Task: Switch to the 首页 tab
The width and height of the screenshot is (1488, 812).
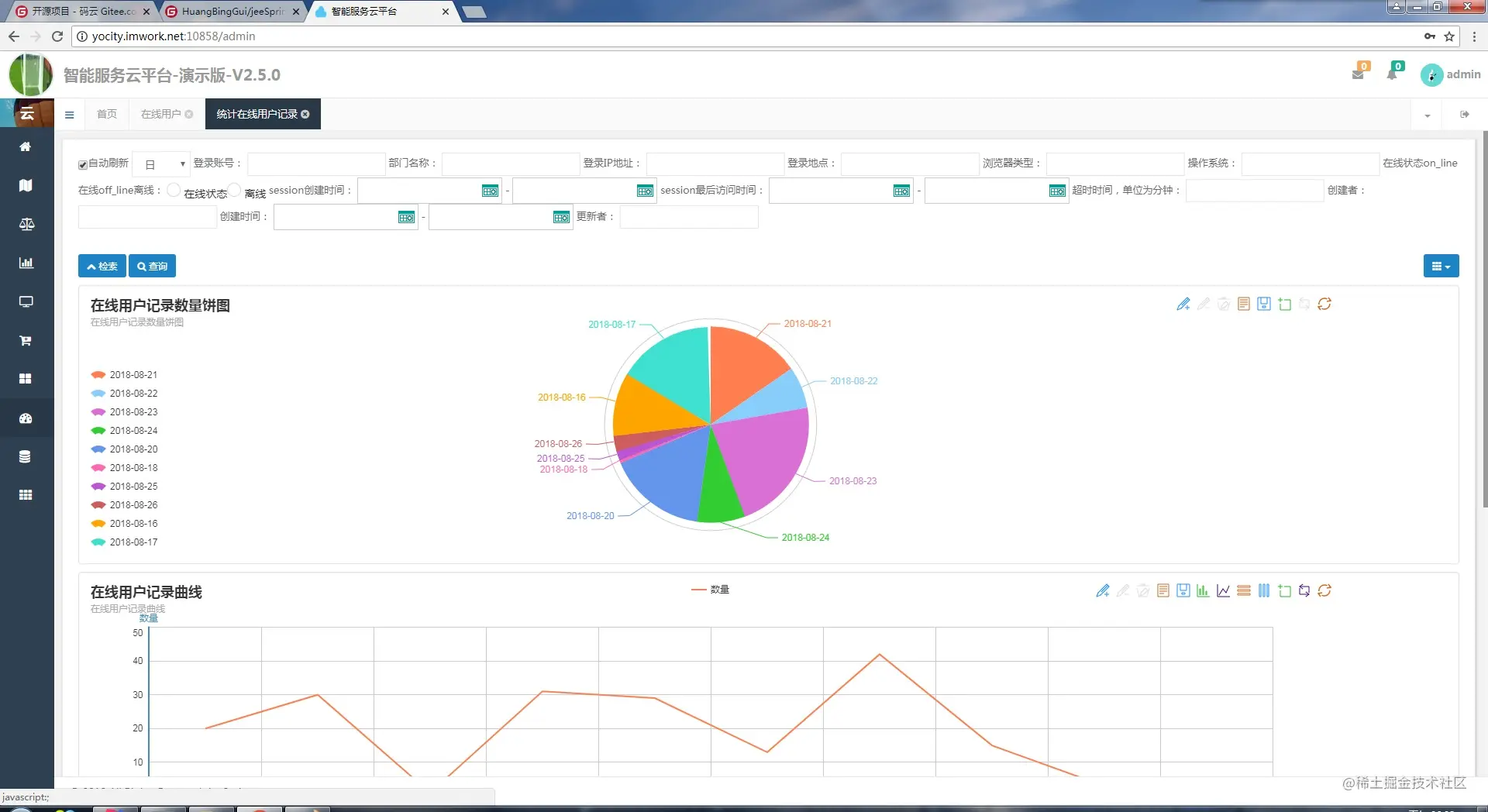Action: [107, 114]
